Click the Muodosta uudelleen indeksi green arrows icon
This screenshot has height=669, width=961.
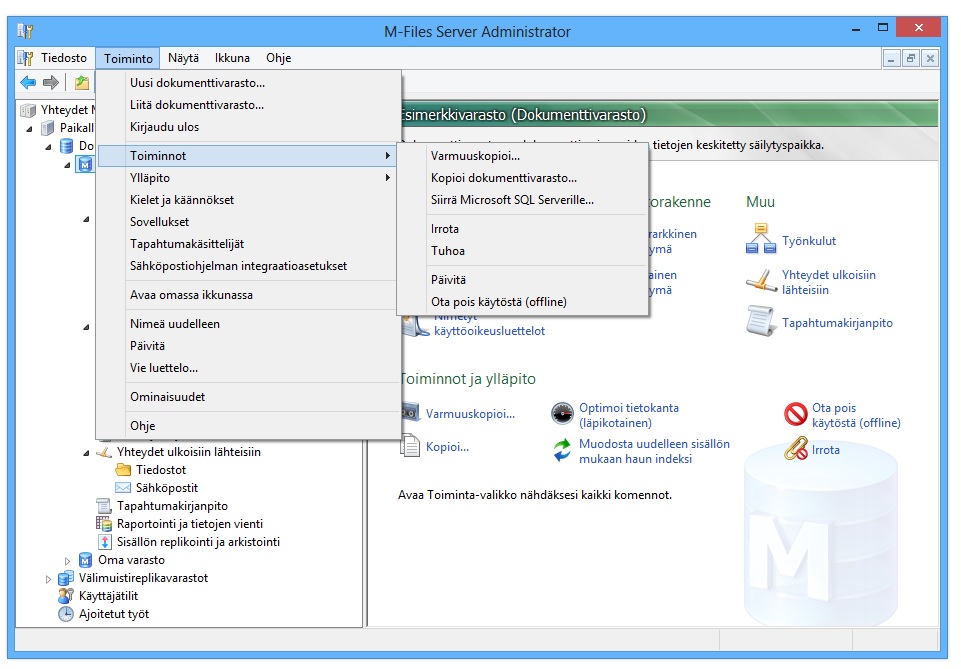point(562,450)
